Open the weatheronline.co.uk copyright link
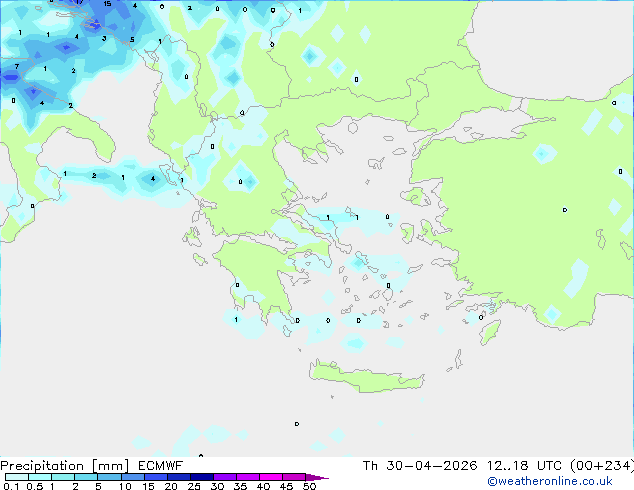Image resolution: width=634 pixels, height=490 pixels. [550, 481]
